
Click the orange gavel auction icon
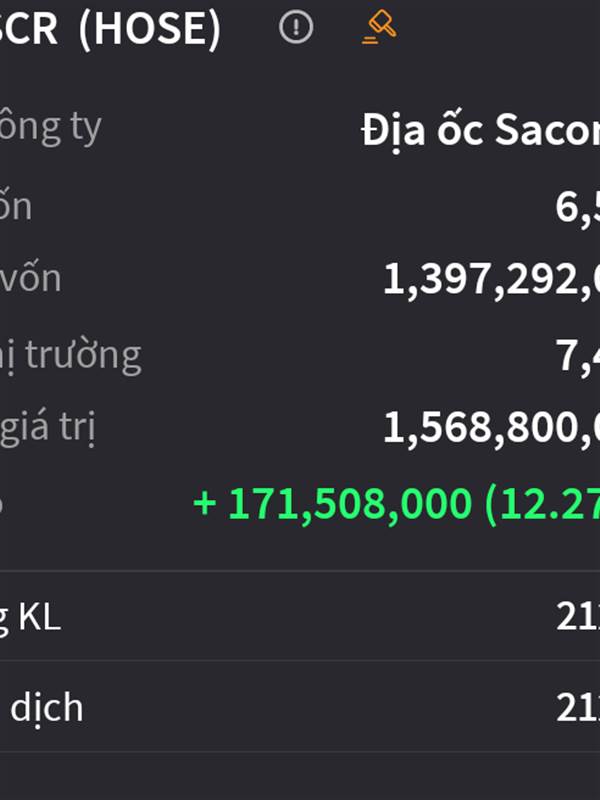pyautogui.click(x=380, y=27)
